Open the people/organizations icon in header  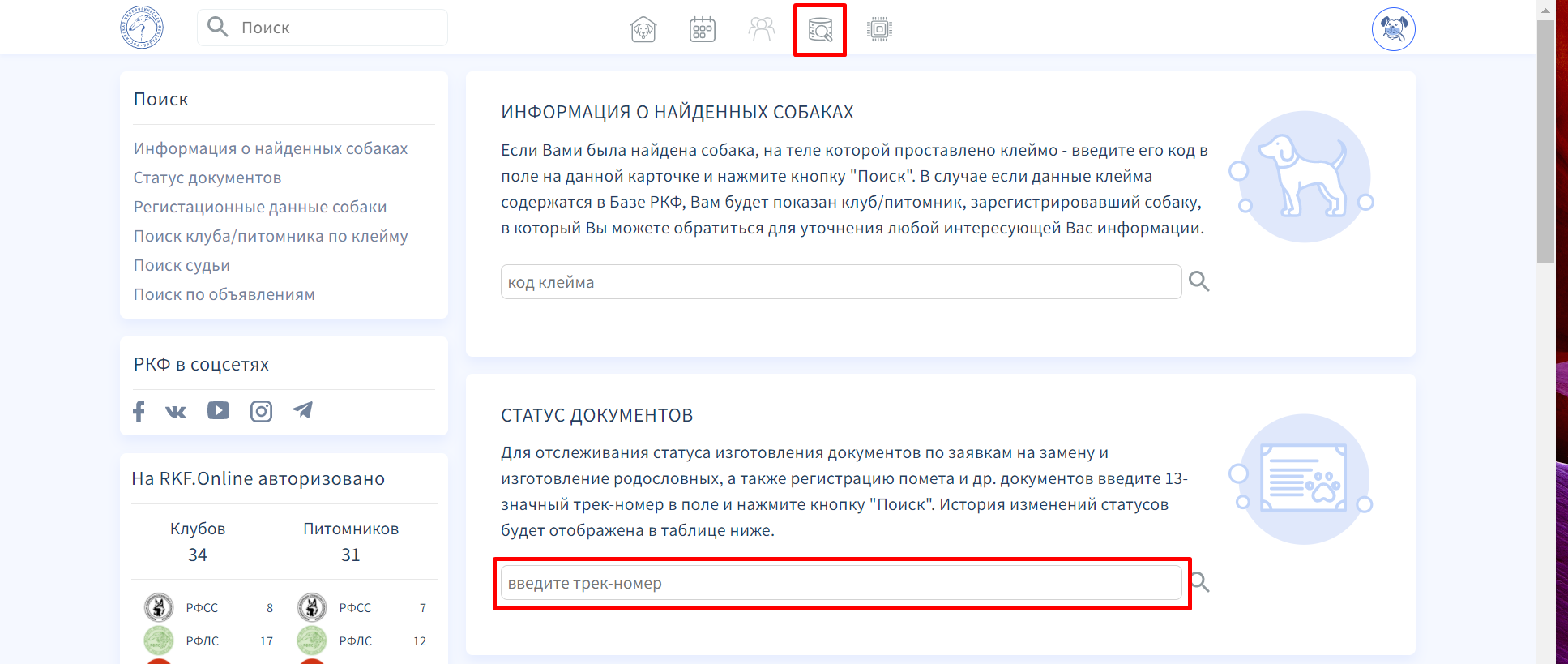coord(762,29)
